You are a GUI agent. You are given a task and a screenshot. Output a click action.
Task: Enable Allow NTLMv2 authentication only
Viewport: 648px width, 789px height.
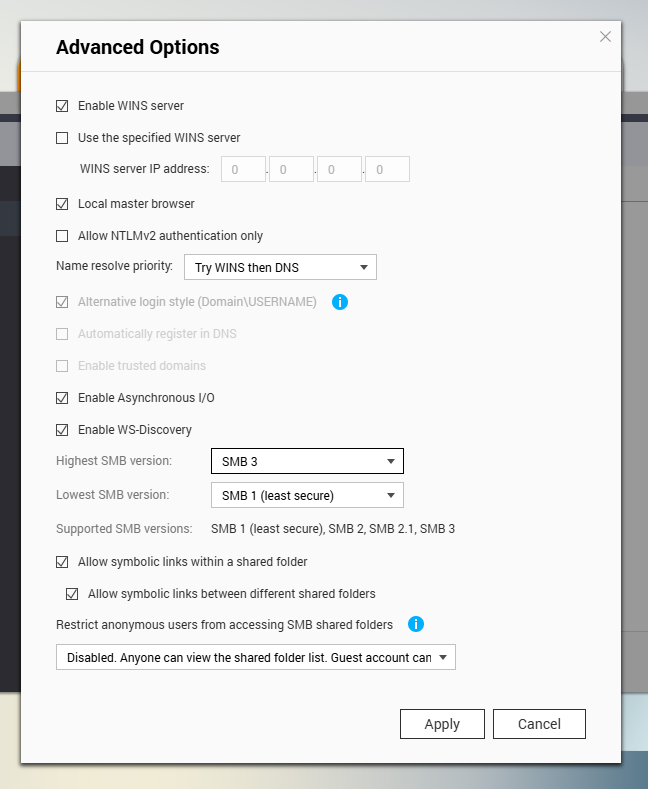pyautogui.click(x=63, y=236)
